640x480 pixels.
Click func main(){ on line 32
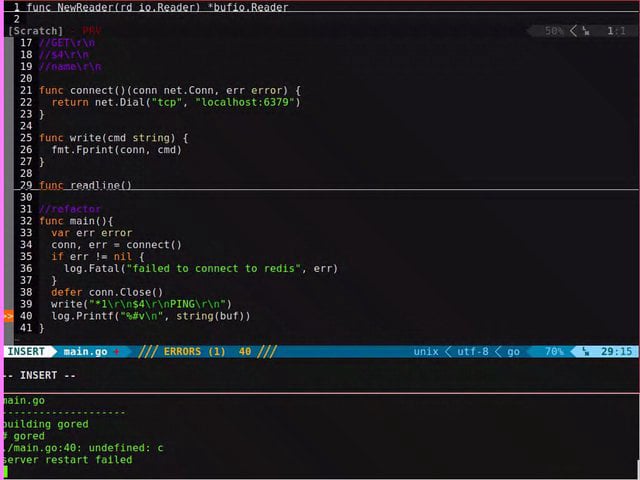[76, 221]
